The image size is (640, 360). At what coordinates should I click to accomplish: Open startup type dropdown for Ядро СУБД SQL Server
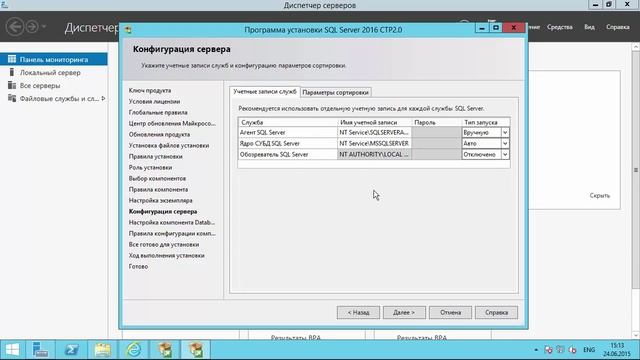505,144
